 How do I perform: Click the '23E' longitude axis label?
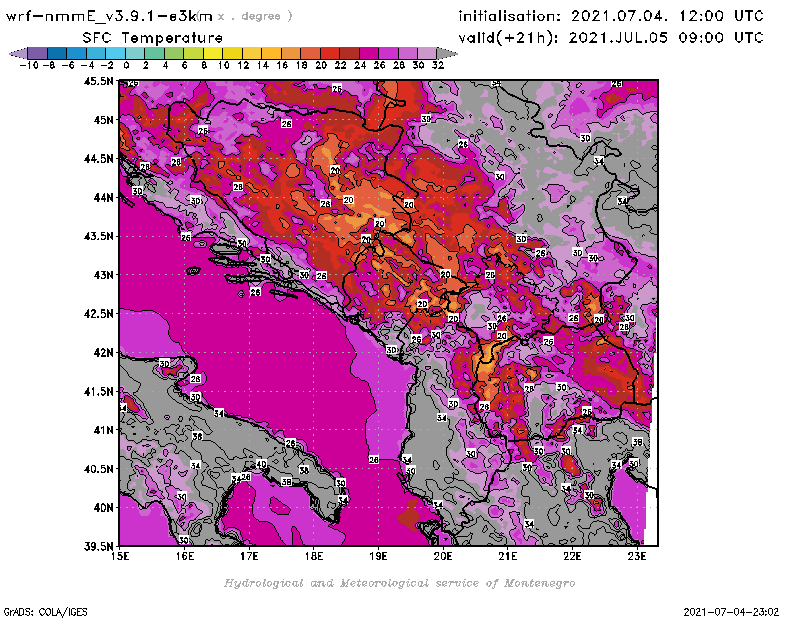tap(637, 556)
